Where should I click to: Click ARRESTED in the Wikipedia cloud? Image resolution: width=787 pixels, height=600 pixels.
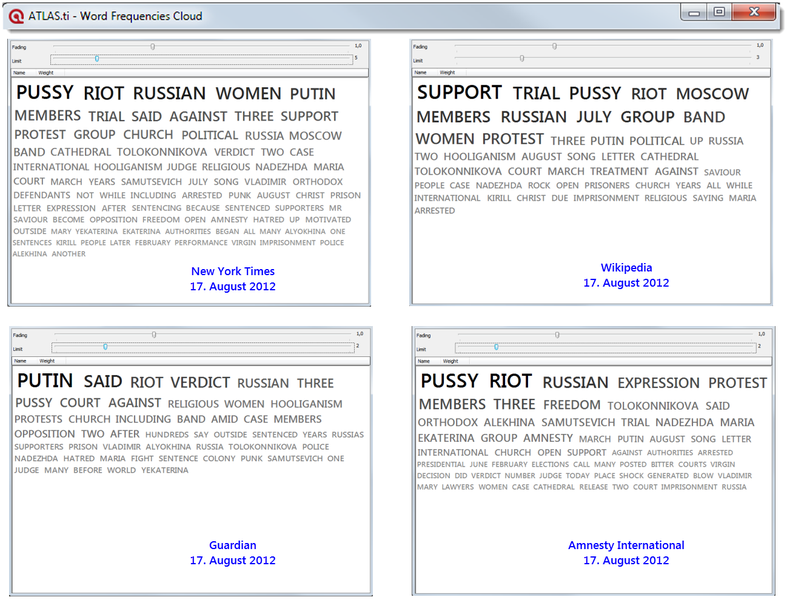point(435,211)
